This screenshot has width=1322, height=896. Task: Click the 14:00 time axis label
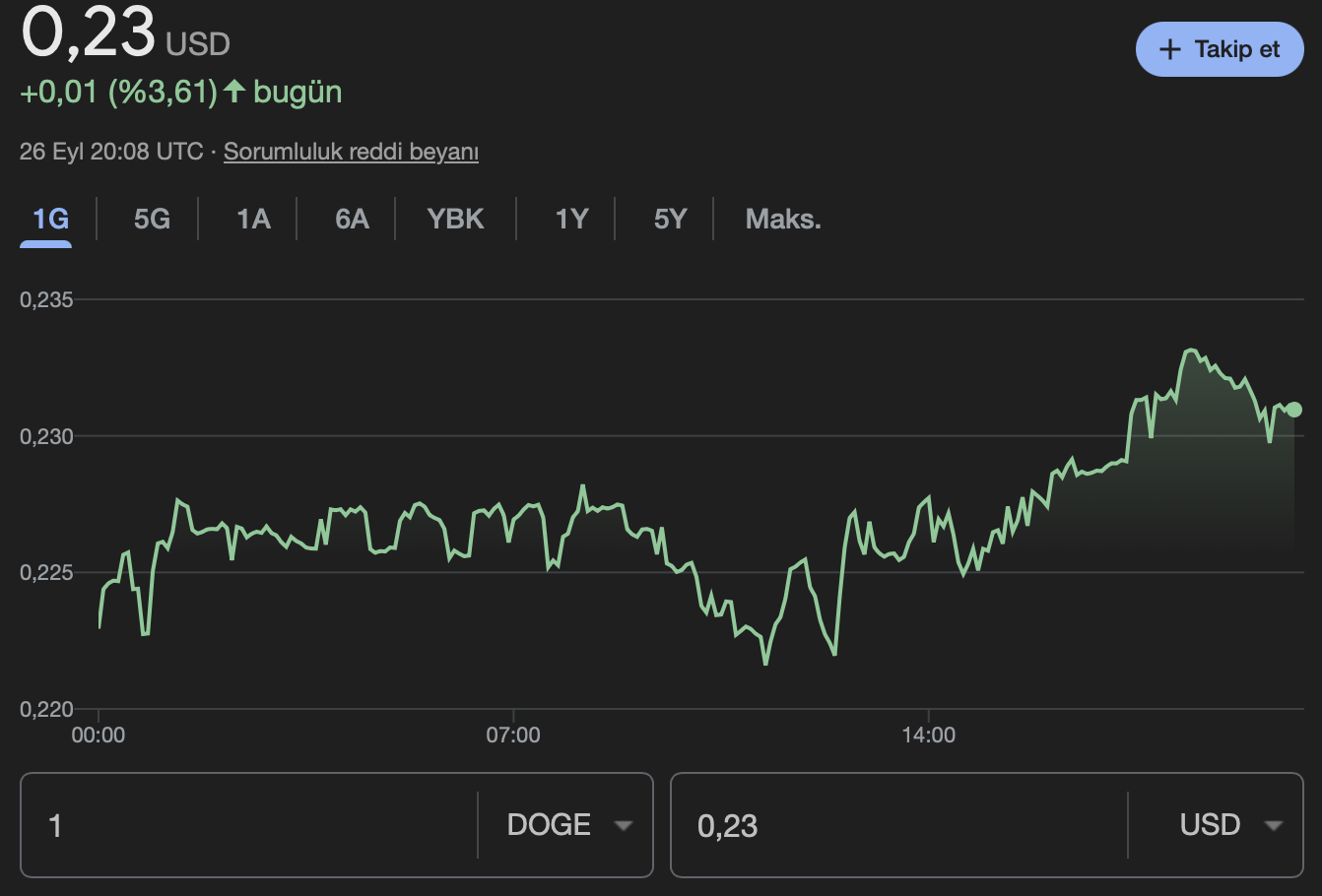(929, 736)
